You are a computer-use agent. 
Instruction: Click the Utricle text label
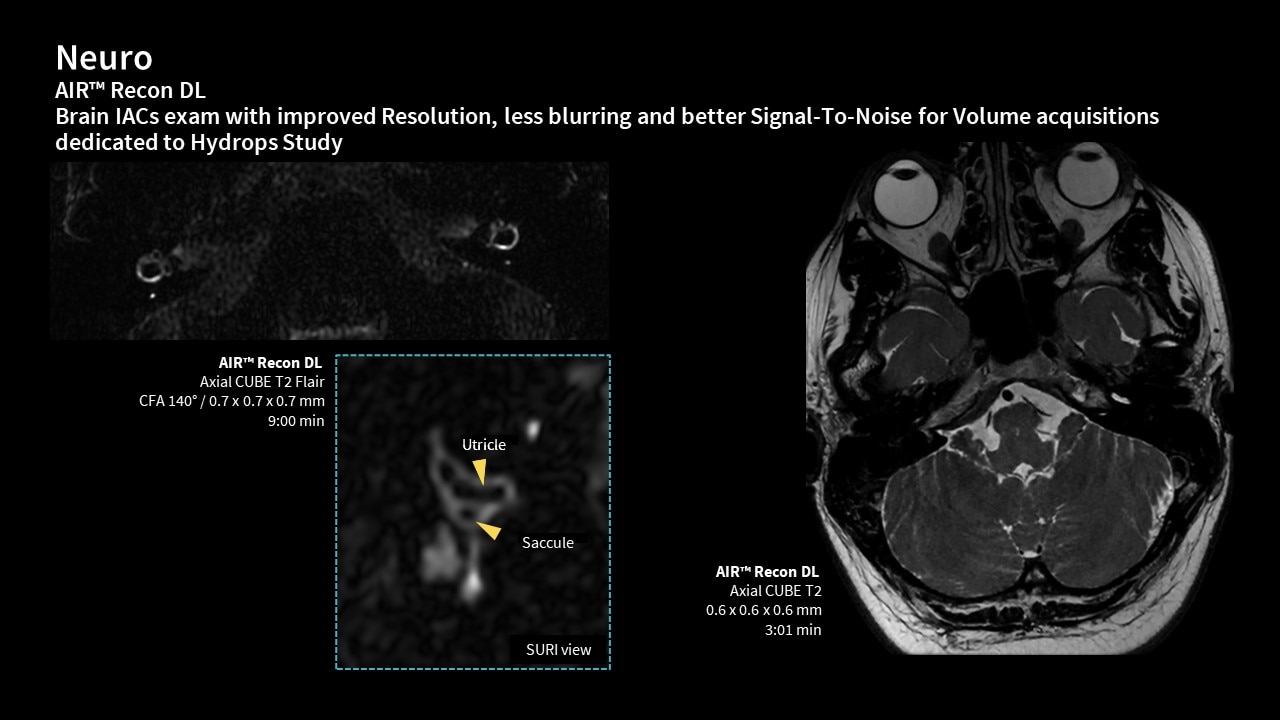(x=483, y=444)
